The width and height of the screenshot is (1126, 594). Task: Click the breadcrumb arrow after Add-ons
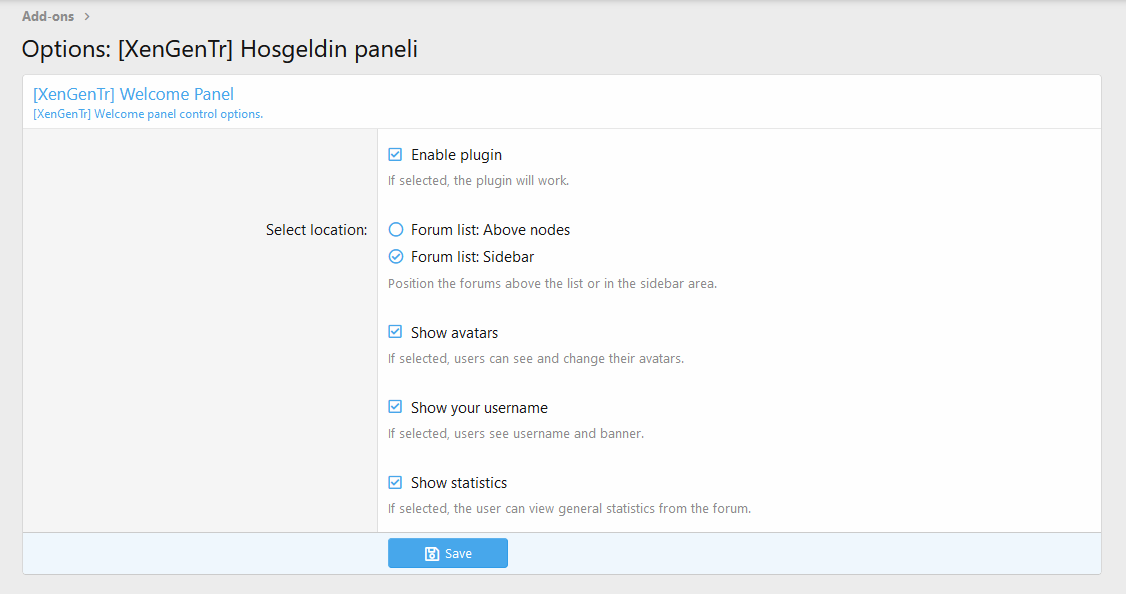[88, 16]
